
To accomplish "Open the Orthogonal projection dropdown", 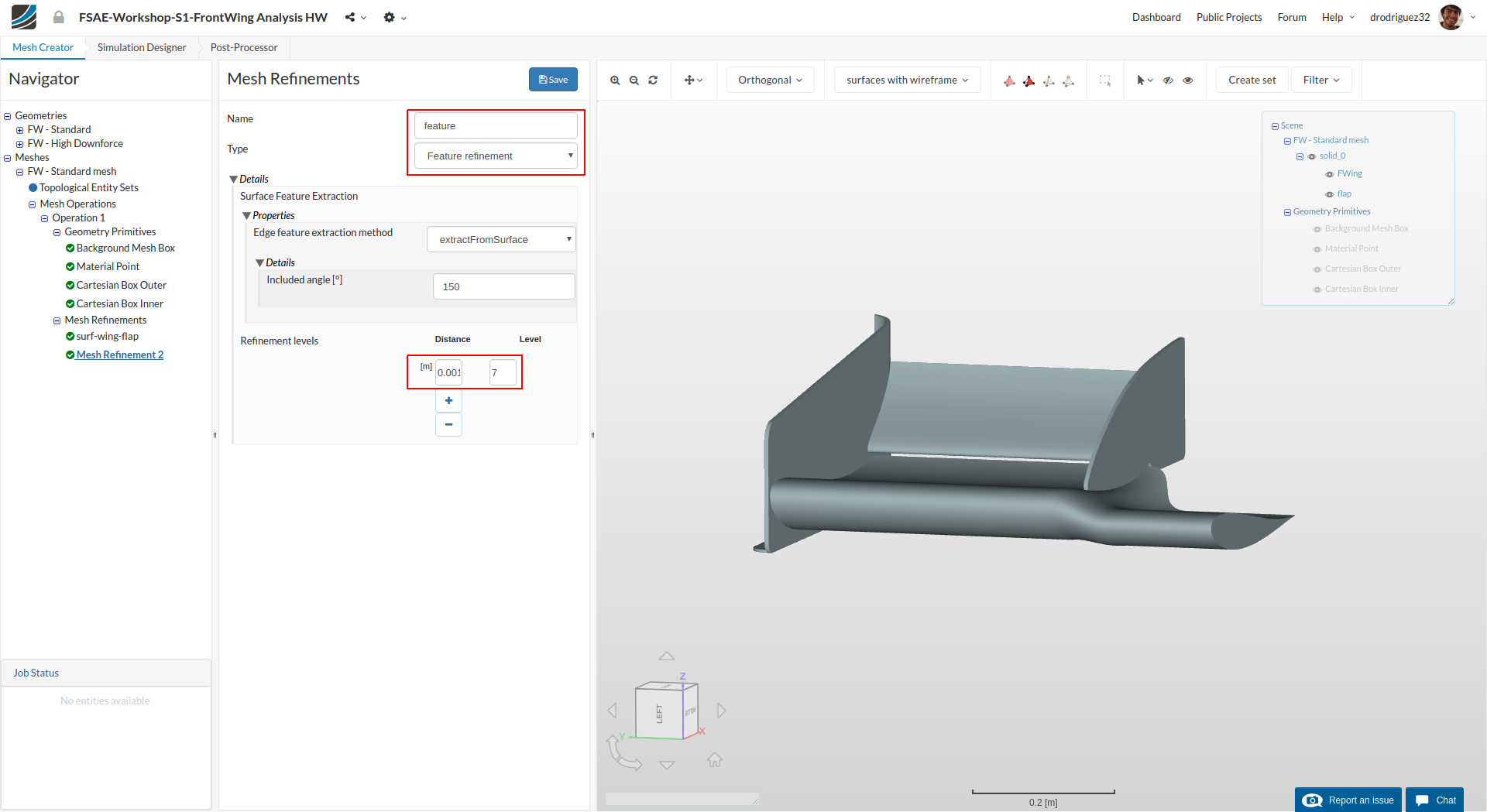I will [770, 81].
